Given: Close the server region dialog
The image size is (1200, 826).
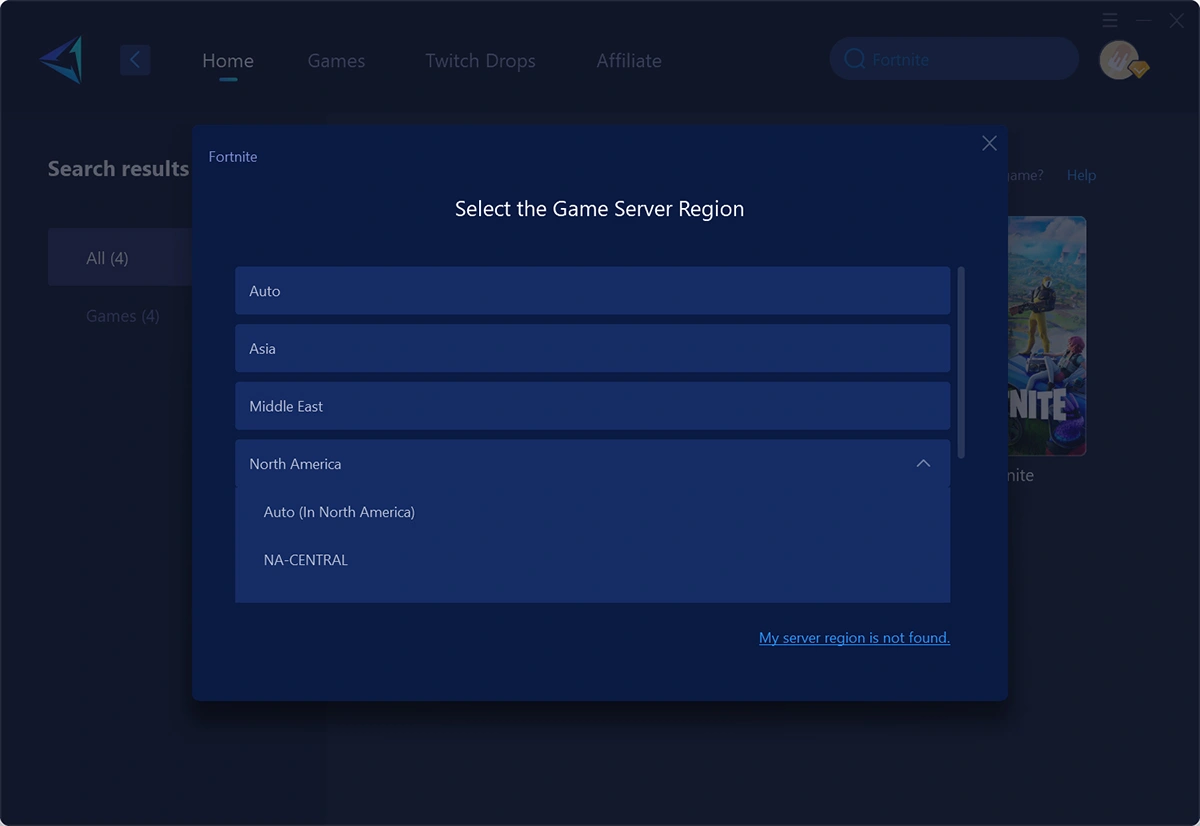Looking at the screenshot, I should pos(989,143).
